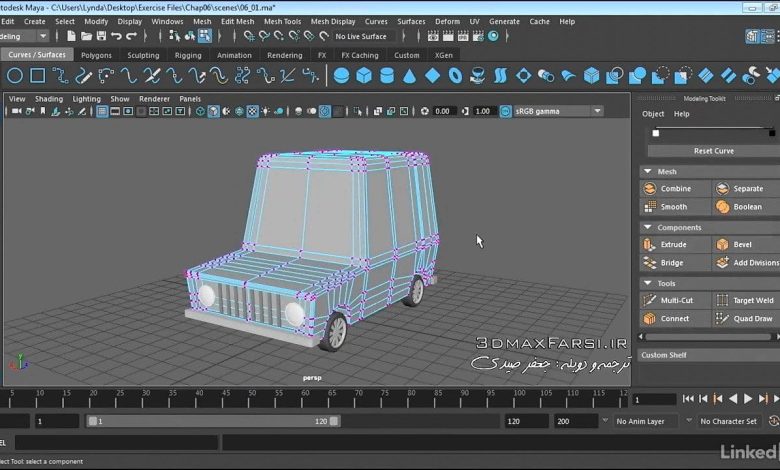Click frame 60 on the time slider

(305, 398)
